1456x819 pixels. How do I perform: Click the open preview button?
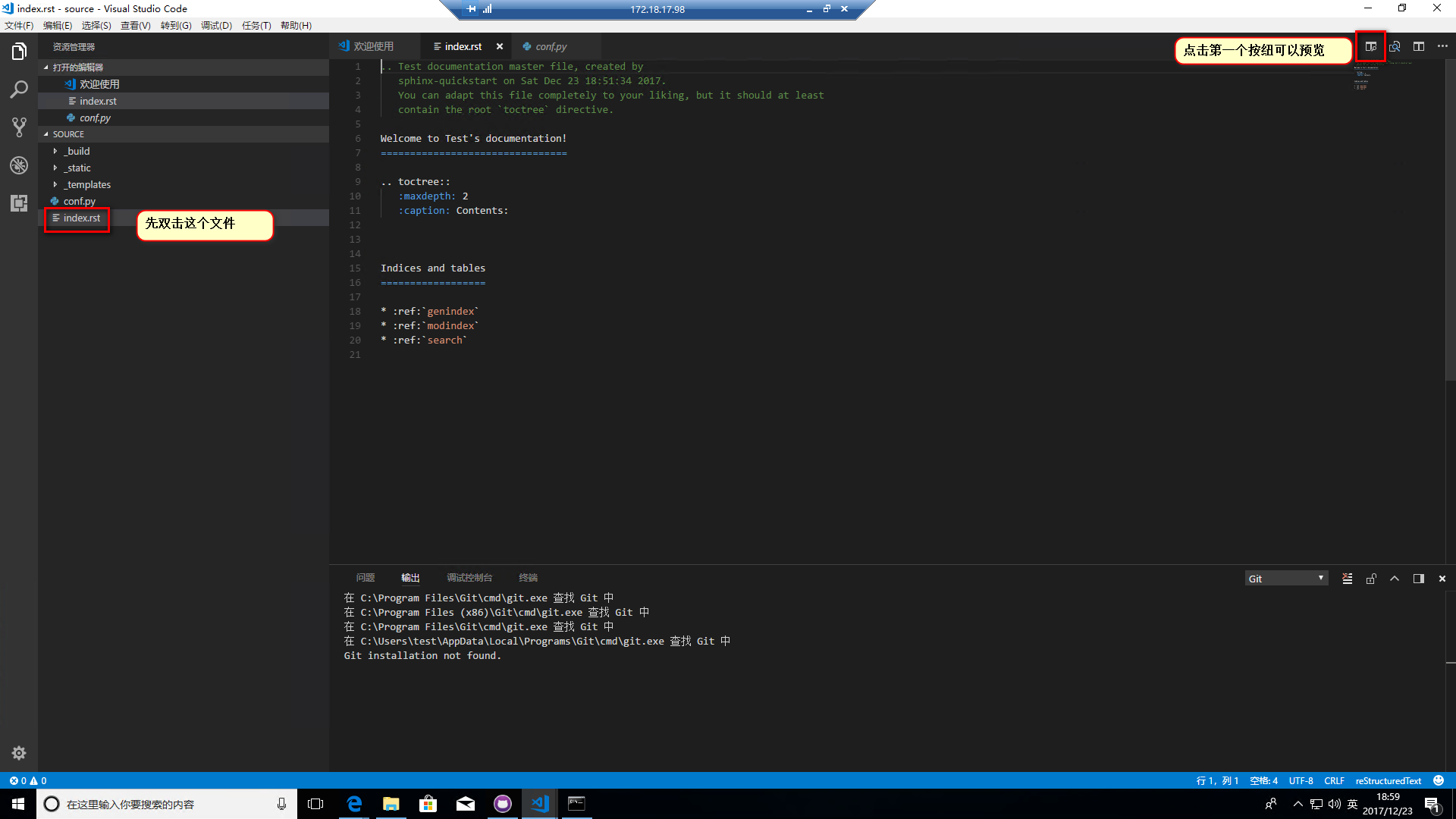coord(1370,47)
